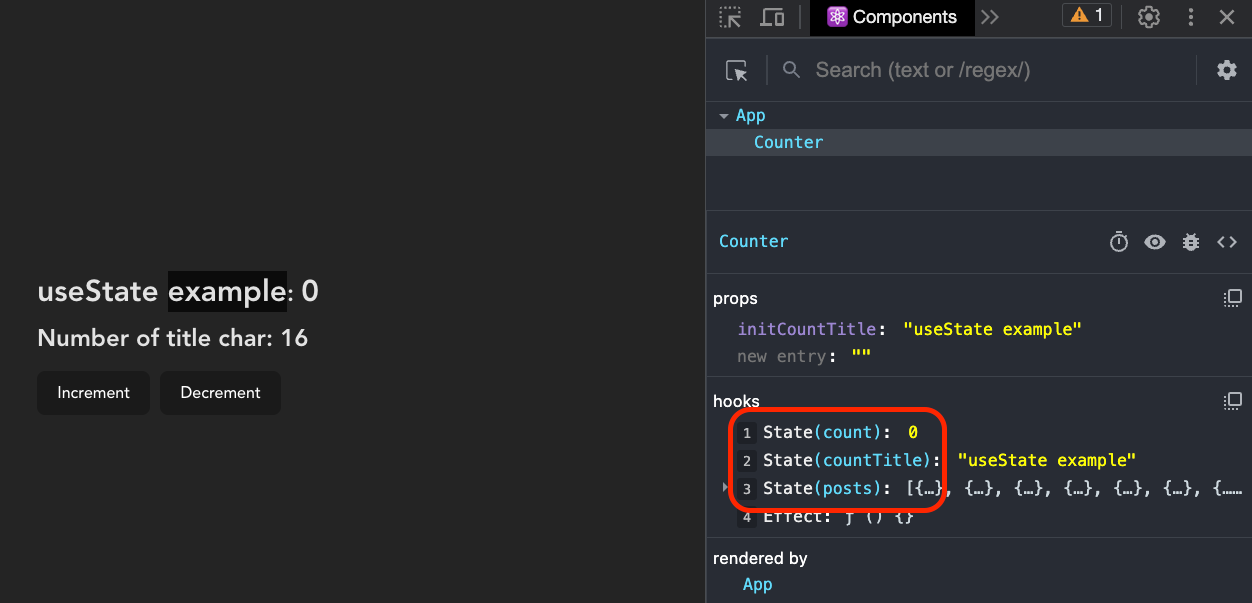The width and height of the screenshot is (1252, 603).
Task: Expand the posts state array
Action: pyautogui.click(x=724, y=487)
